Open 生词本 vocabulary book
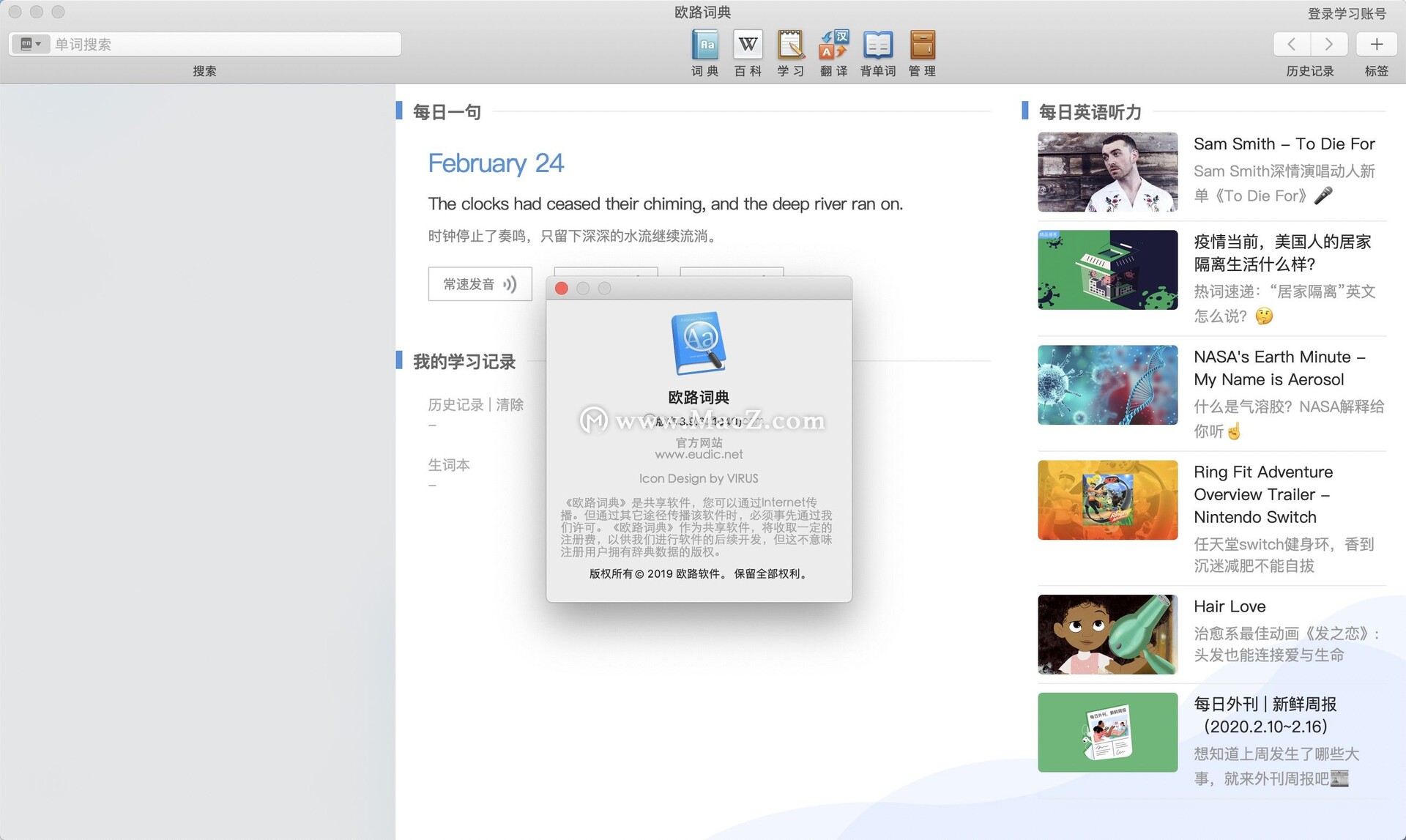The image size is (1406, 840). (x=449, y=464)
